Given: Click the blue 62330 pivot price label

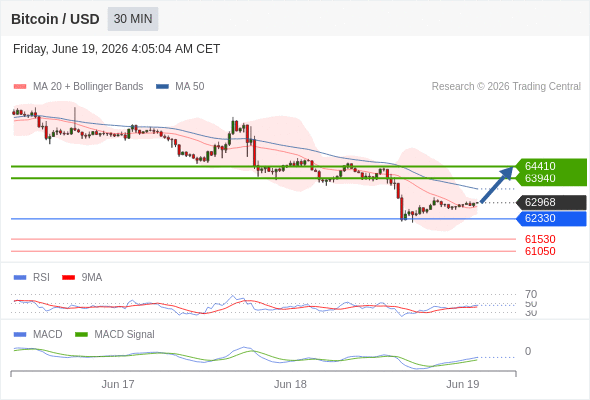Looking at the screenshot, I should coord(551,219).
